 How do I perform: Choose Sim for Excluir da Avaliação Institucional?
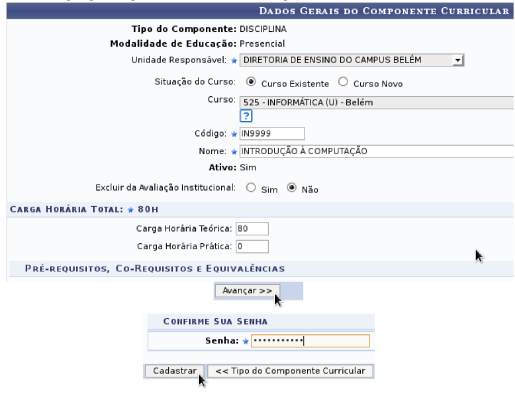(x=251, y=188)
